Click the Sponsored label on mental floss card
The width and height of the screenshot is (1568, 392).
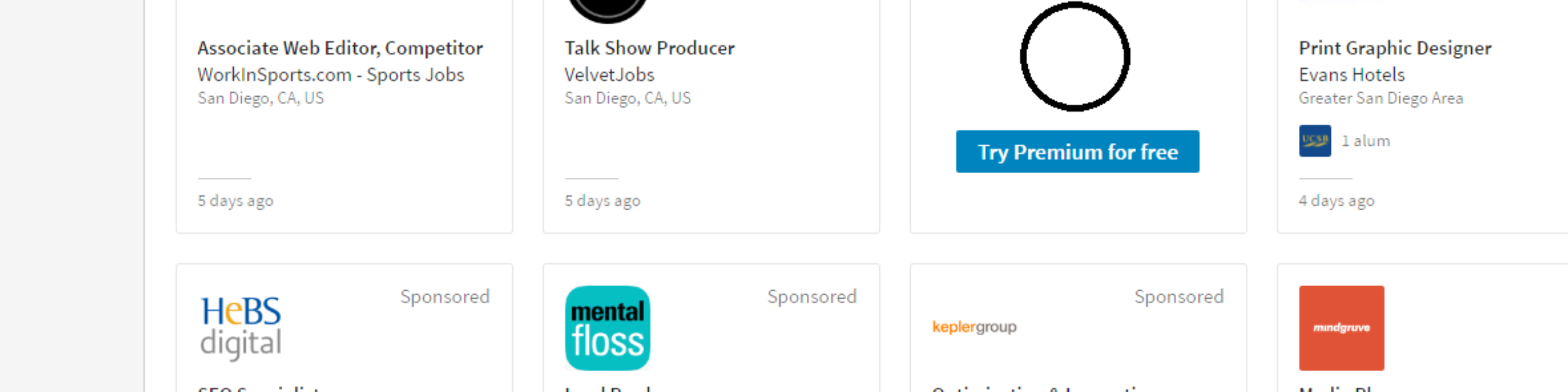(811, 297)
